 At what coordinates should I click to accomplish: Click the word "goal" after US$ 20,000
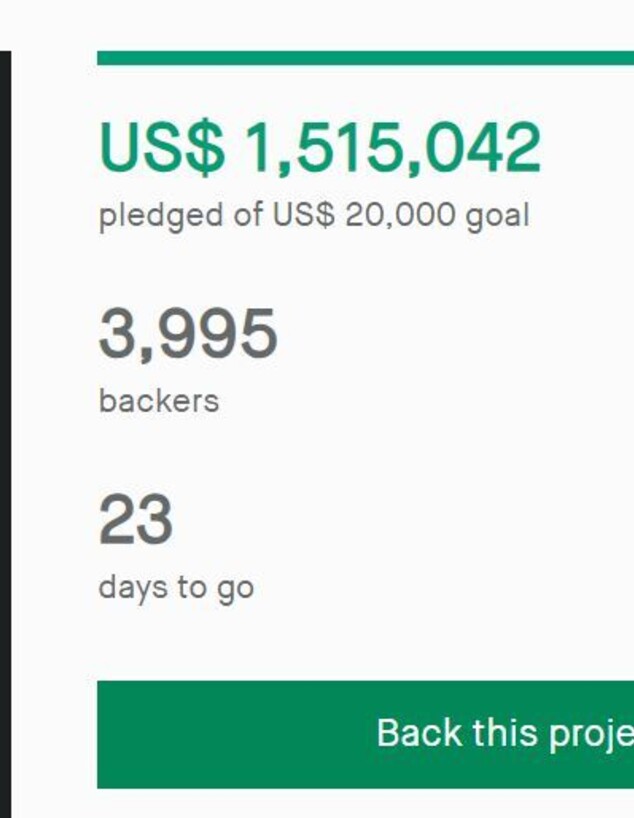click(x=497, y=216)
